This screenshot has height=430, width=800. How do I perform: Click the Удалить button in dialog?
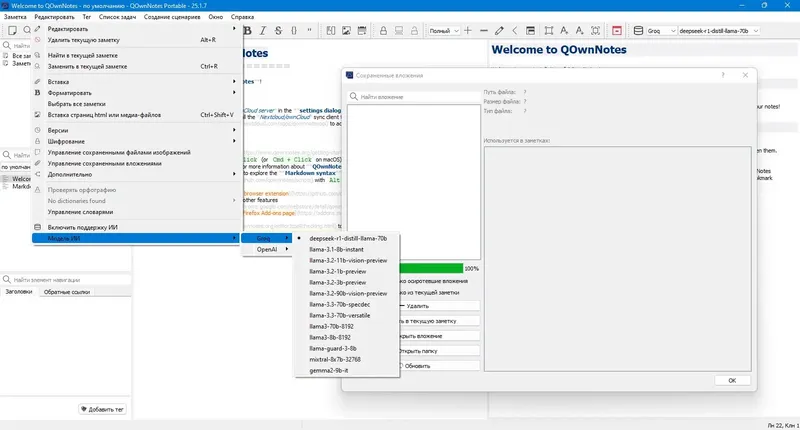439,306
